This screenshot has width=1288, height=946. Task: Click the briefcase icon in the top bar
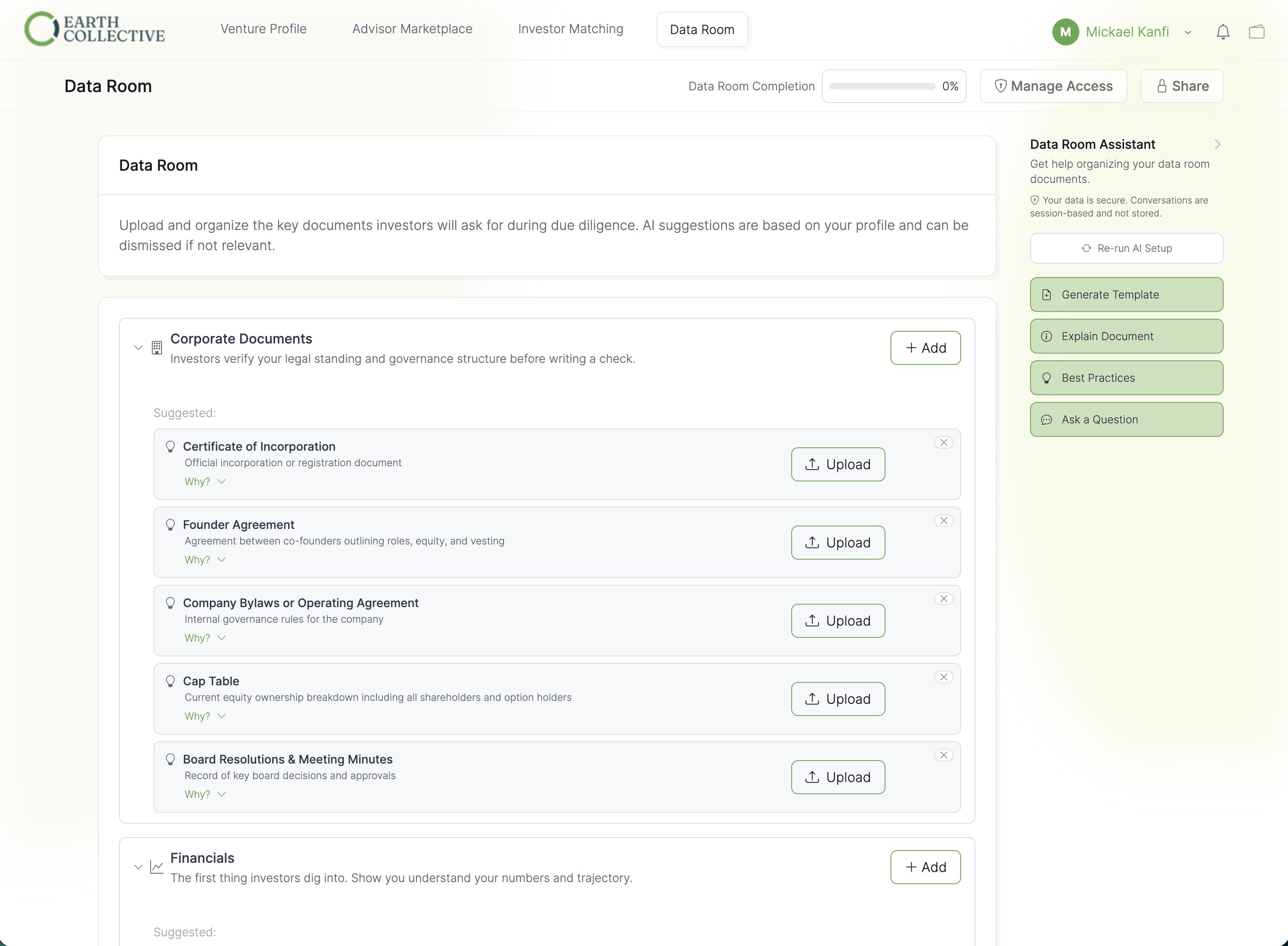(x=1257, y=32)
